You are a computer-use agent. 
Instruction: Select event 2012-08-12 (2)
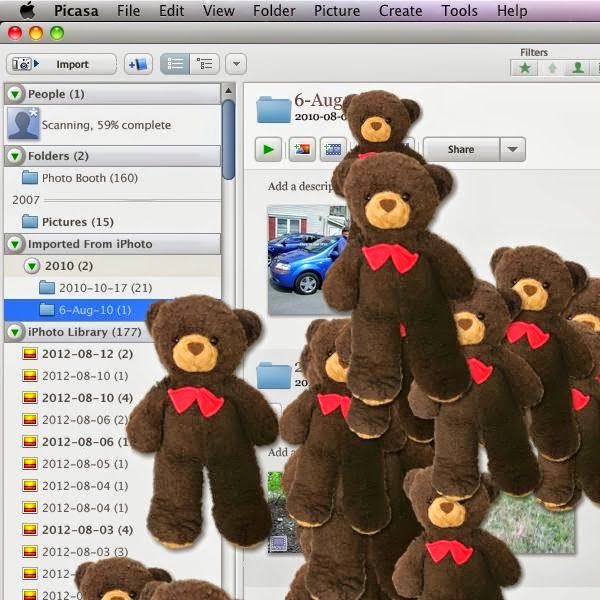pyautogui.click(x=78, y=354)
